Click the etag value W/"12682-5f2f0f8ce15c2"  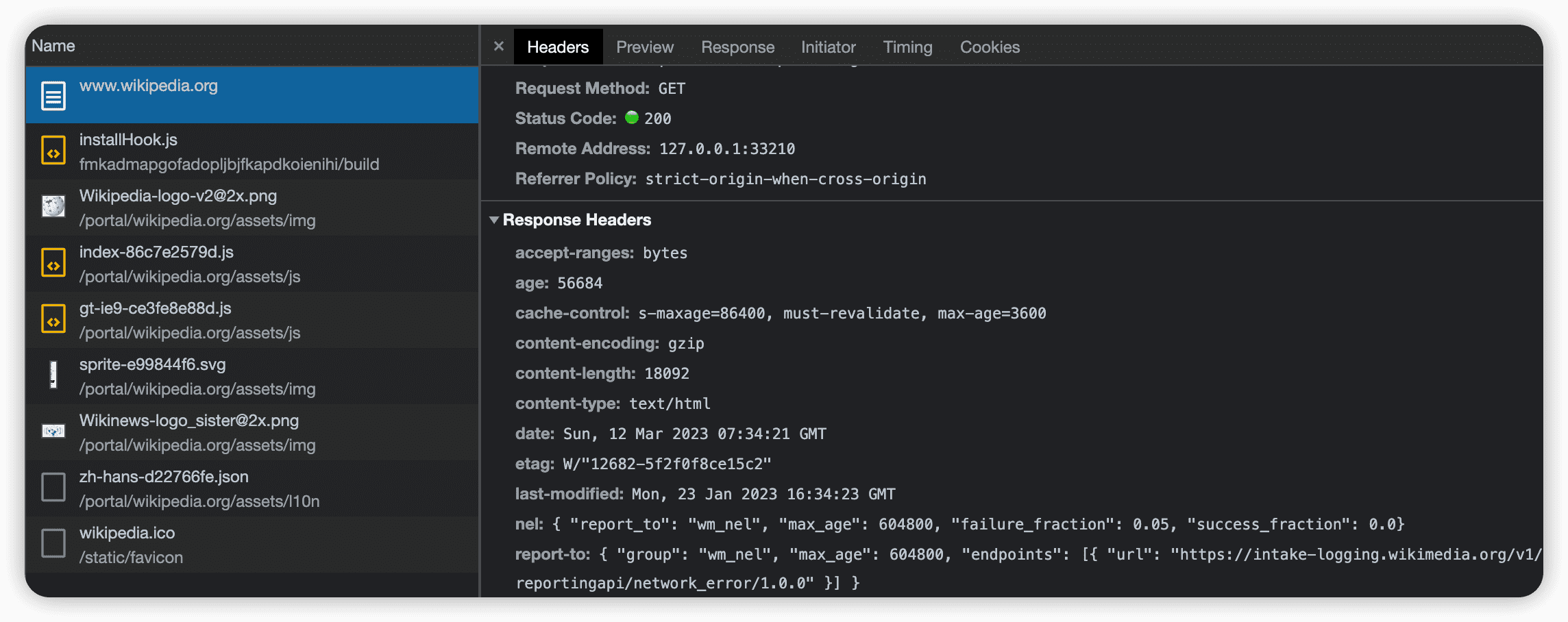(667, 464)
